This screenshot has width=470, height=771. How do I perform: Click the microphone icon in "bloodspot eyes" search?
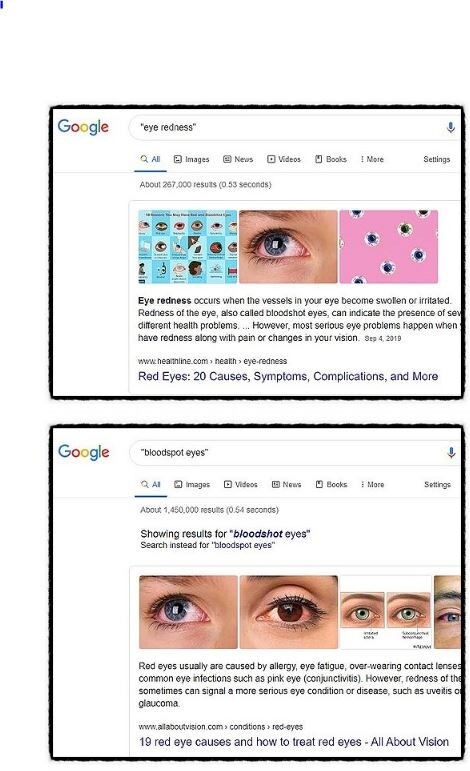[451, 452]
